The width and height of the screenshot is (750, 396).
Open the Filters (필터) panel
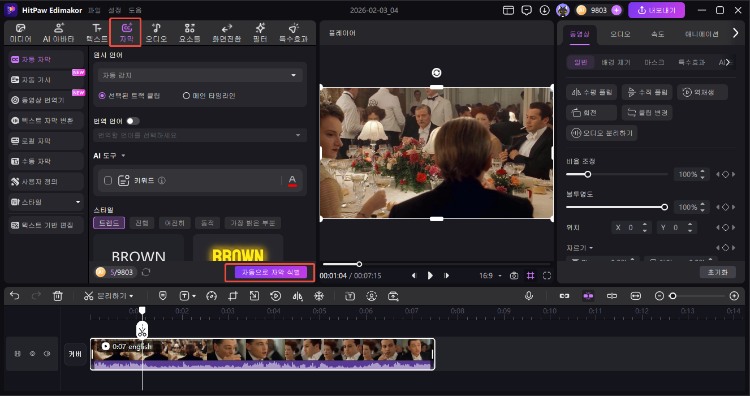pos(260,33)
